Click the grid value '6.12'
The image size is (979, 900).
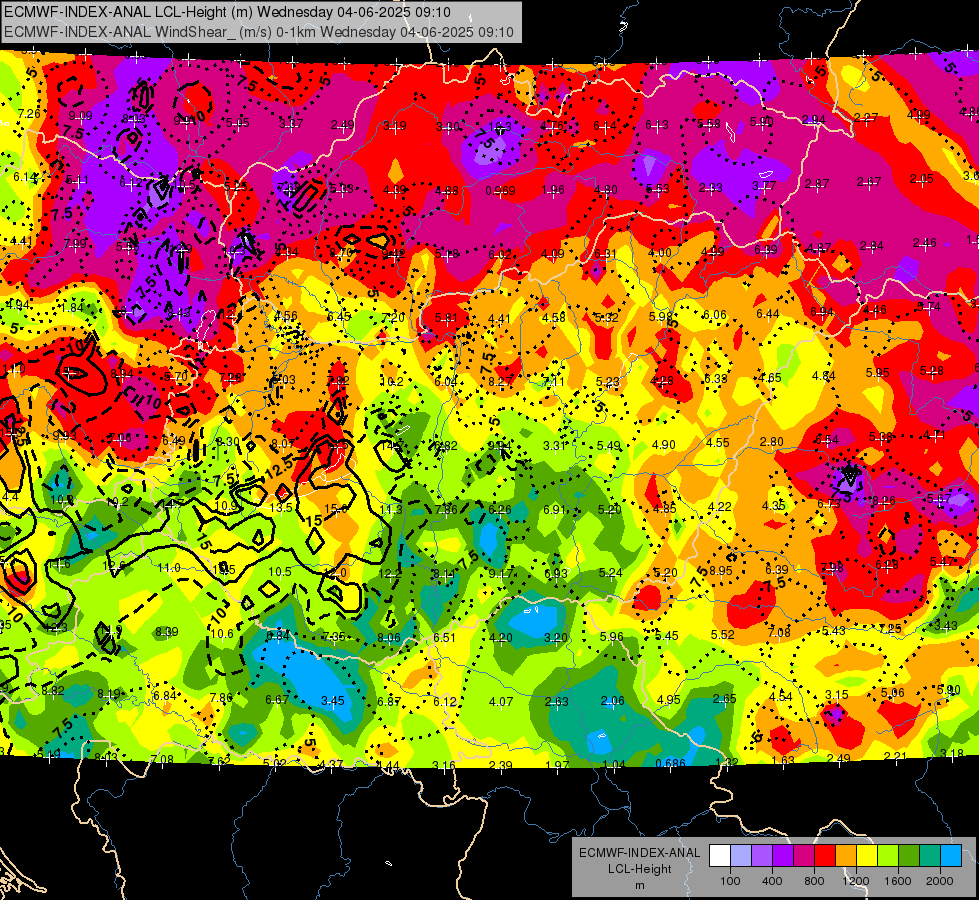(445, 702)
